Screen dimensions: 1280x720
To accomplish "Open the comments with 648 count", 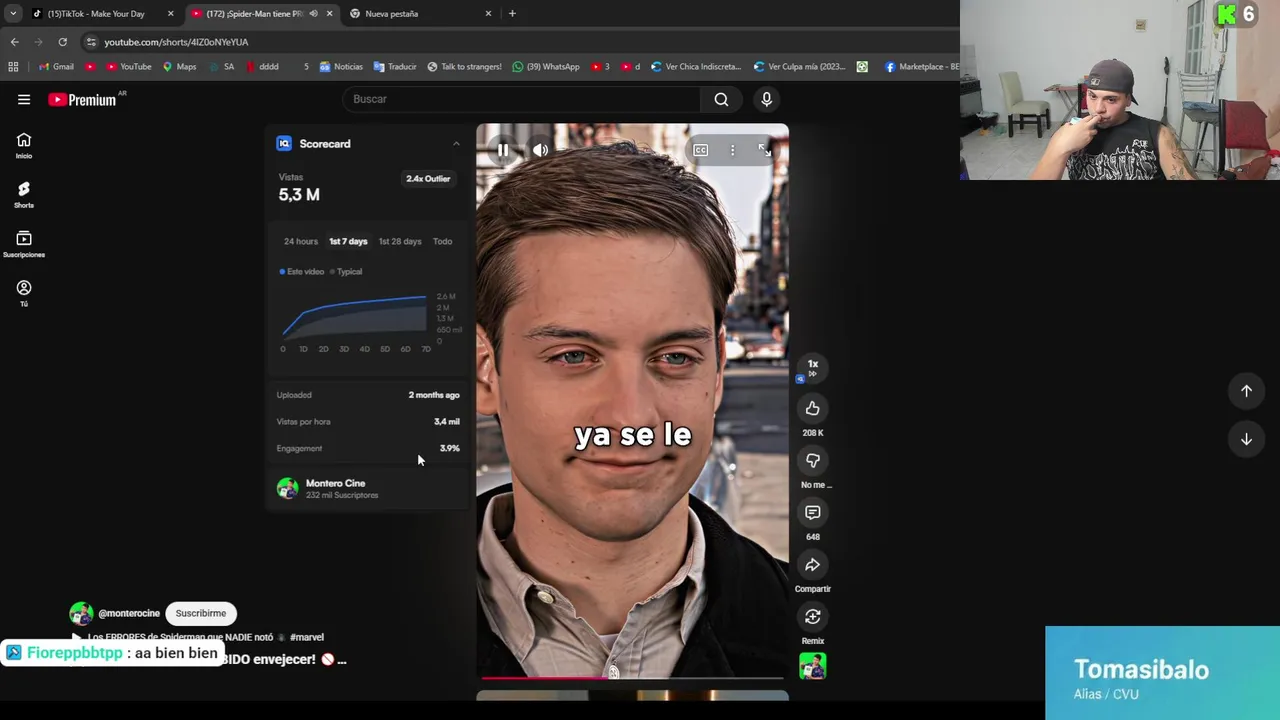I will [812, 512].
